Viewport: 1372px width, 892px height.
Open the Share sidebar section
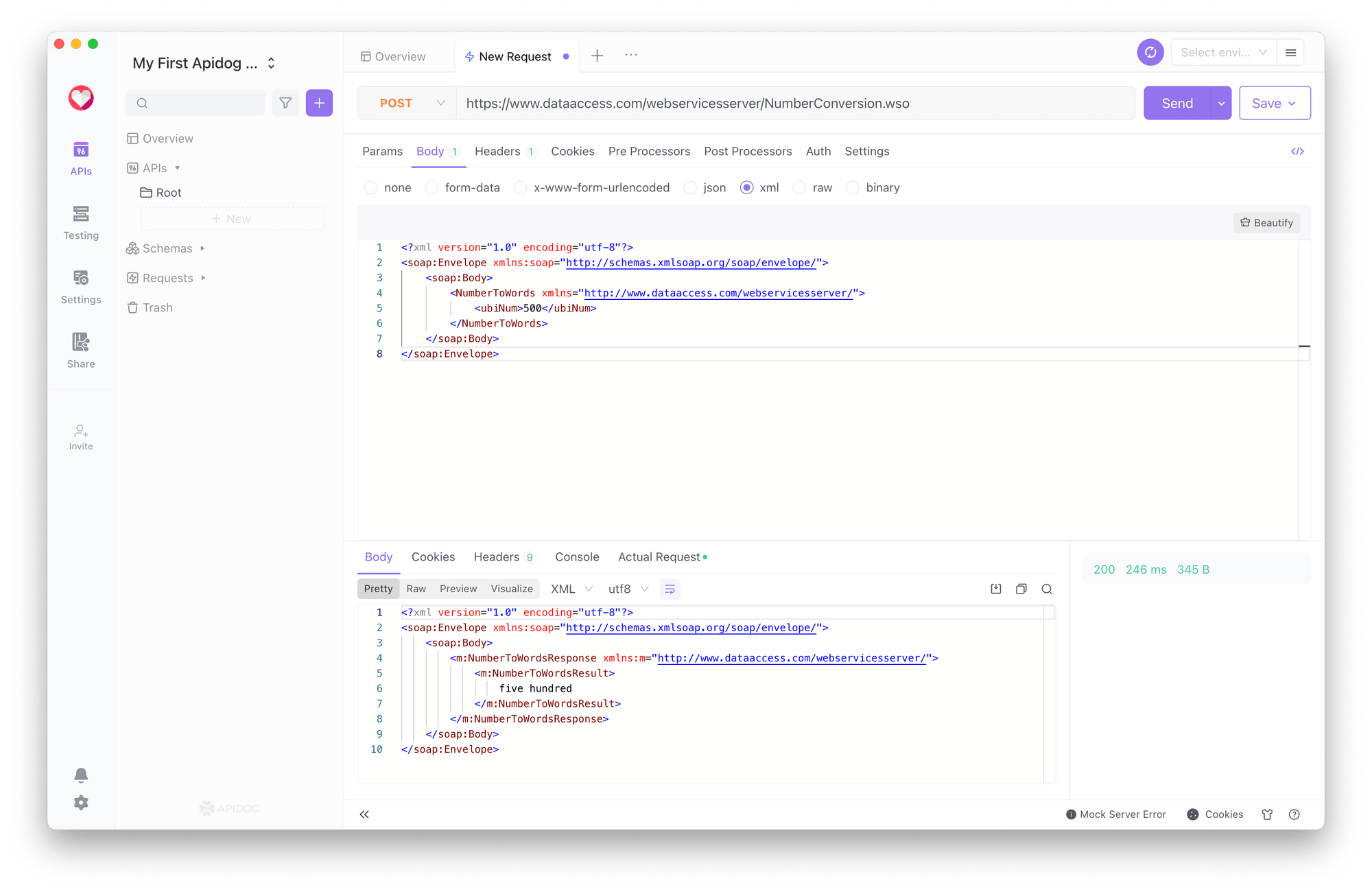[81, 351]
